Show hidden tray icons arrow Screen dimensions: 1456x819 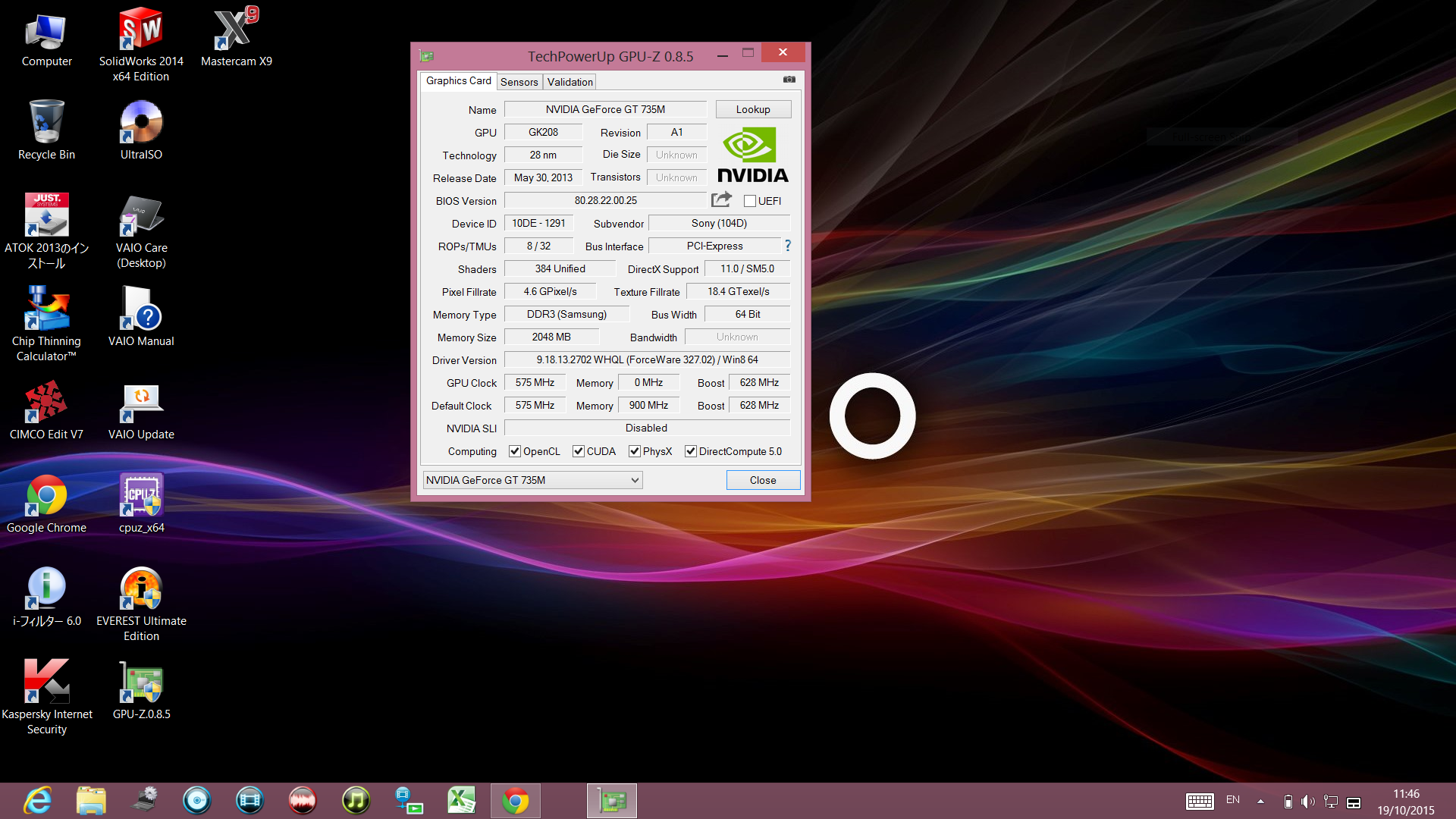[1260, 802]
